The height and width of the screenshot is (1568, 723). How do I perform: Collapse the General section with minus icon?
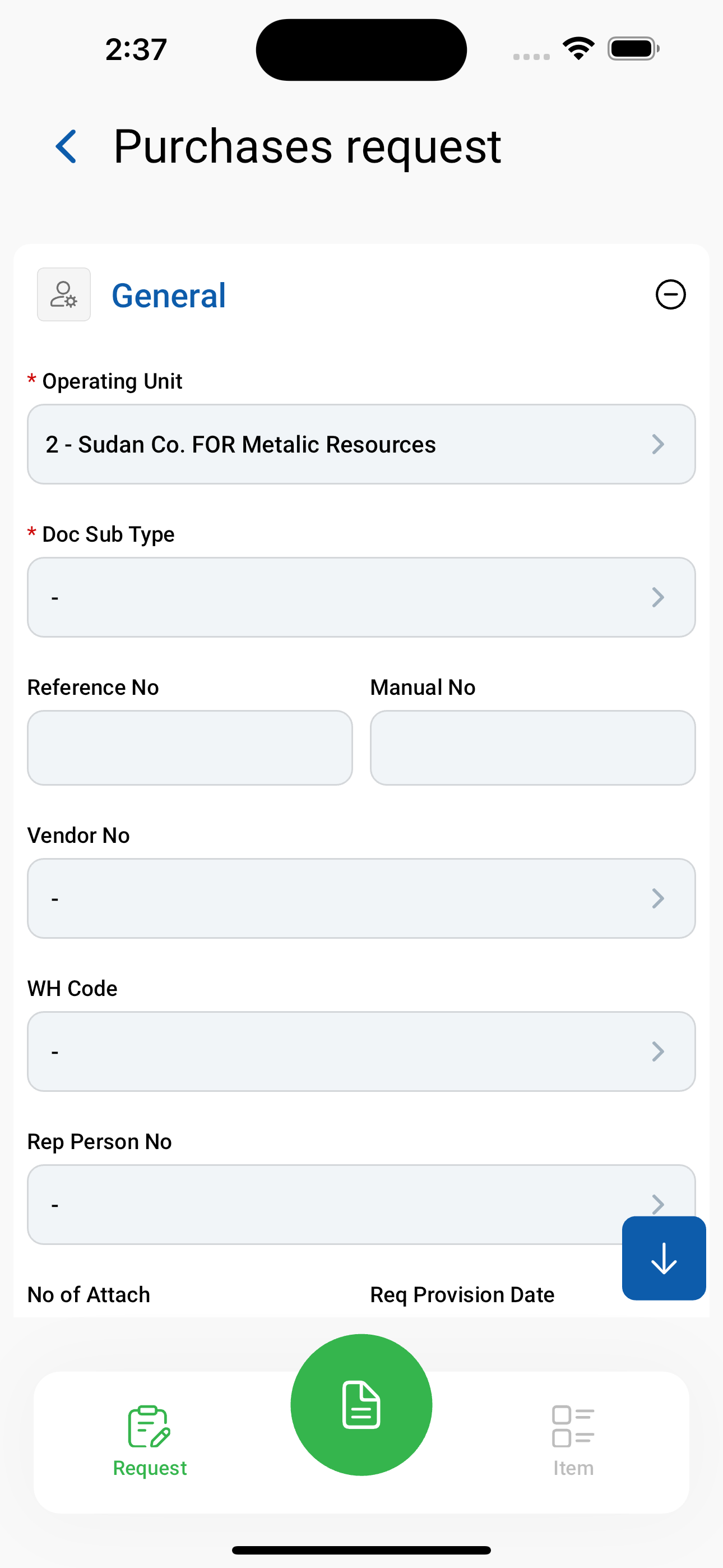[x=671, y=294]
